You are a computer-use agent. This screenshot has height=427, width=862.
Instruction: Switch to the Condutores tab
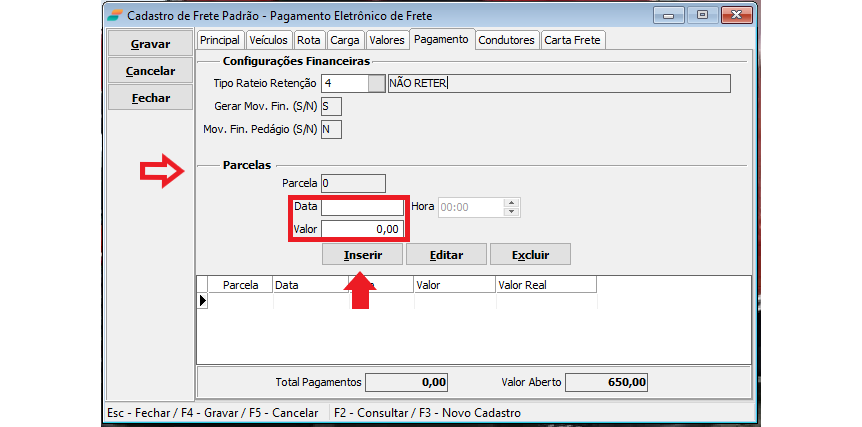tap(506, 40)
